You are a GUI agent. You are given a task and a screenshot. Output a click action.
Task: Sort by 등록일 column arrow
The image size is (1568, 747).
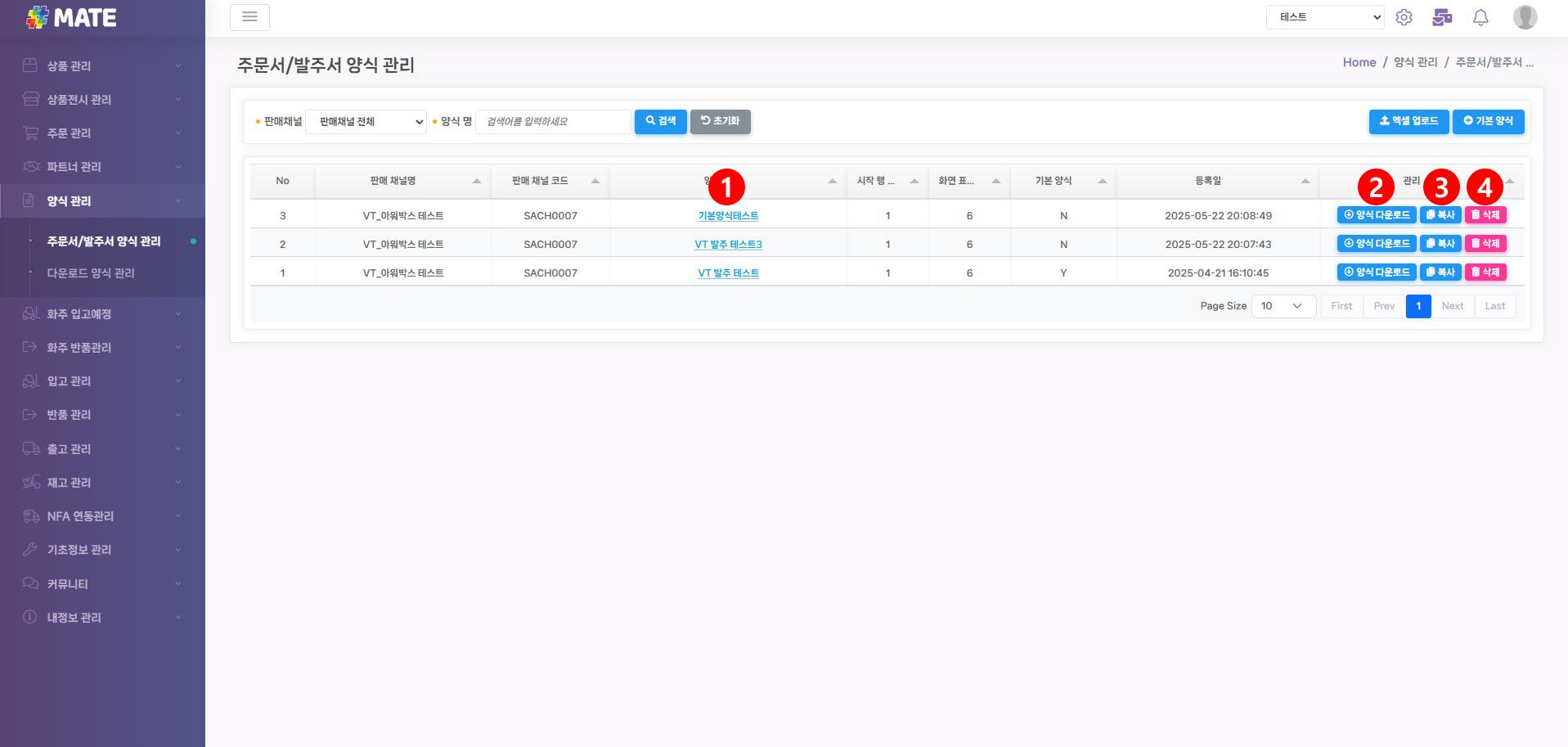(x=1305, y=181)
